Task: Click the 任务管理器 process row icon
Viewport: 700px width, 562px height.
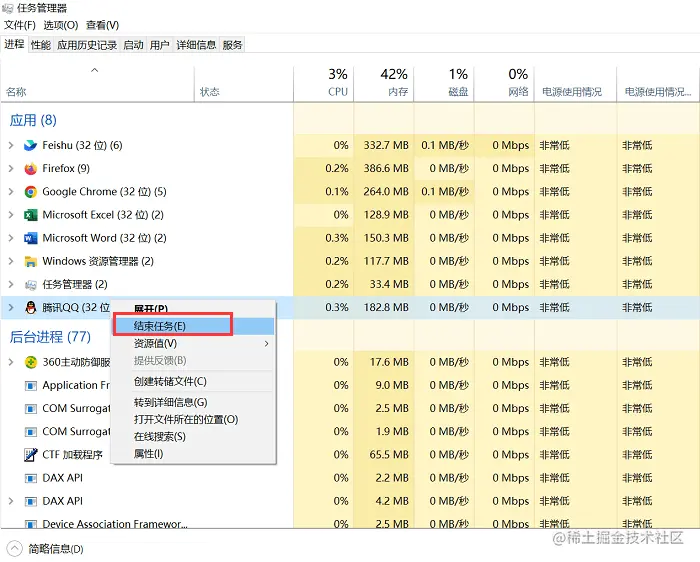Action: tap(30, 285)
